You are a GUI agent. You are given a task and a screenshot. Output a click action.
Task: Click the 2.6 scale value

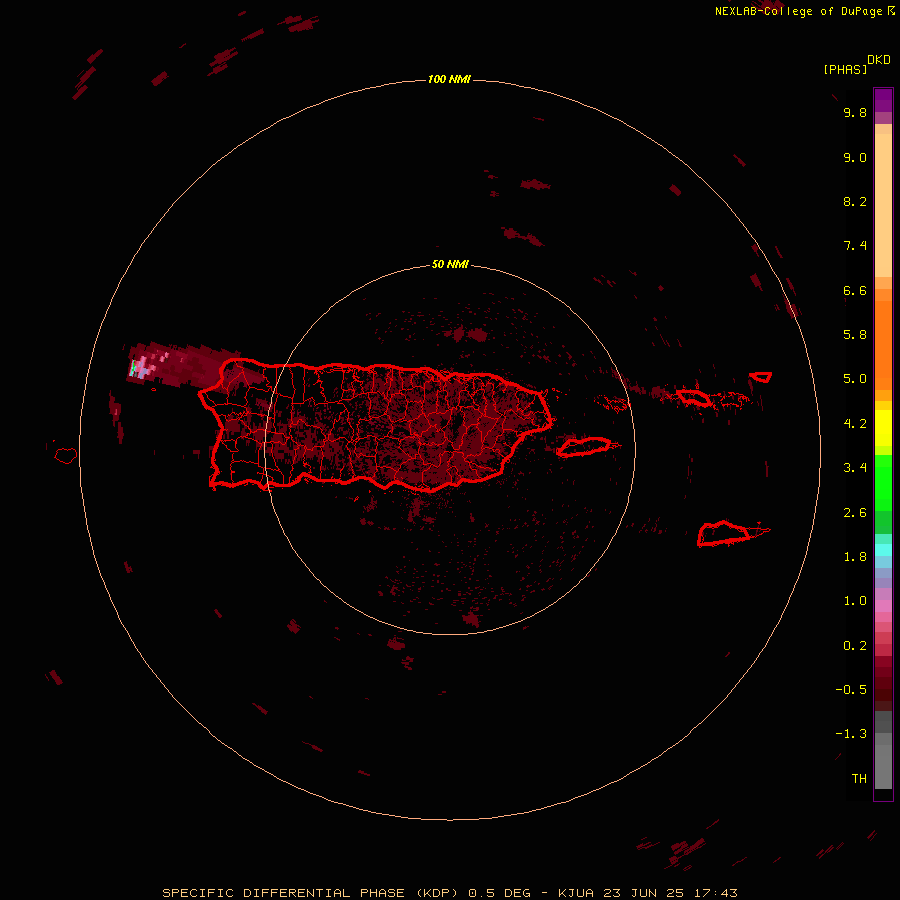(x=855, y=513)
